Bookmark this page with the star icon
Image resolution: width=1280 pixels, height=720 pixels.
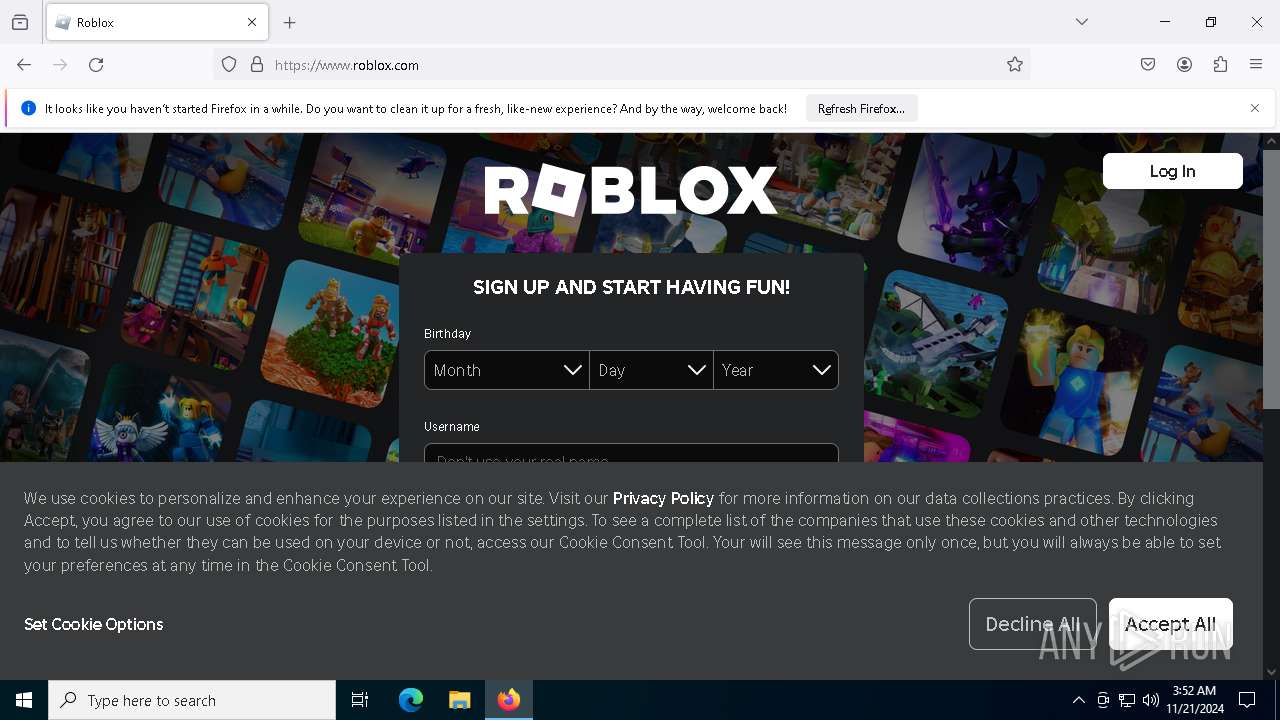tap(1015, 65)
